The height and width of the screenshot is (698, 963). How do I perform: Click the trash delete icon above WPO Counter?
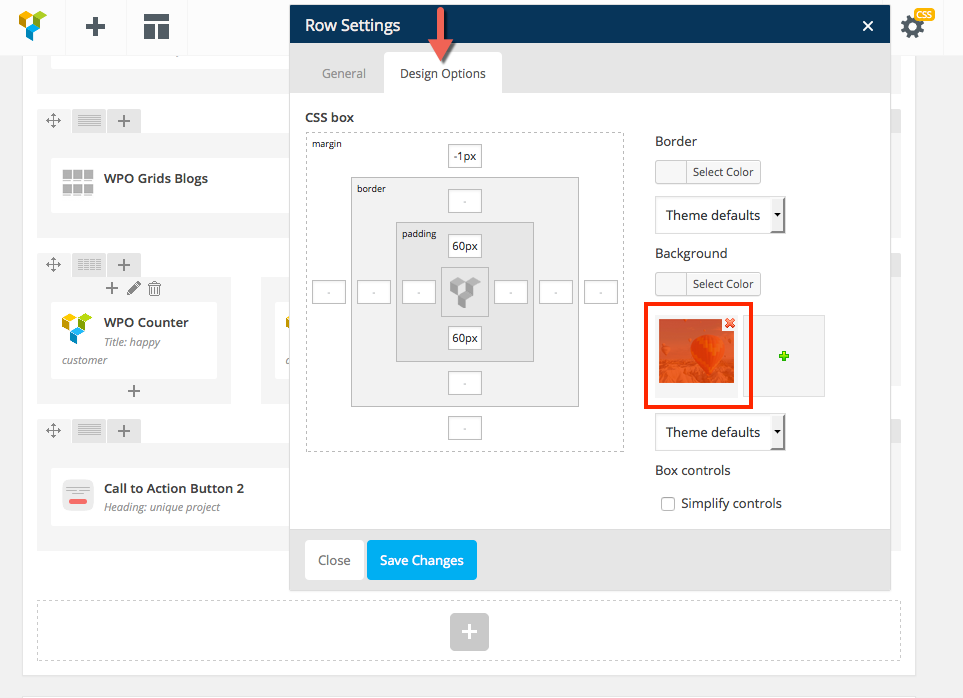(155, 289)
